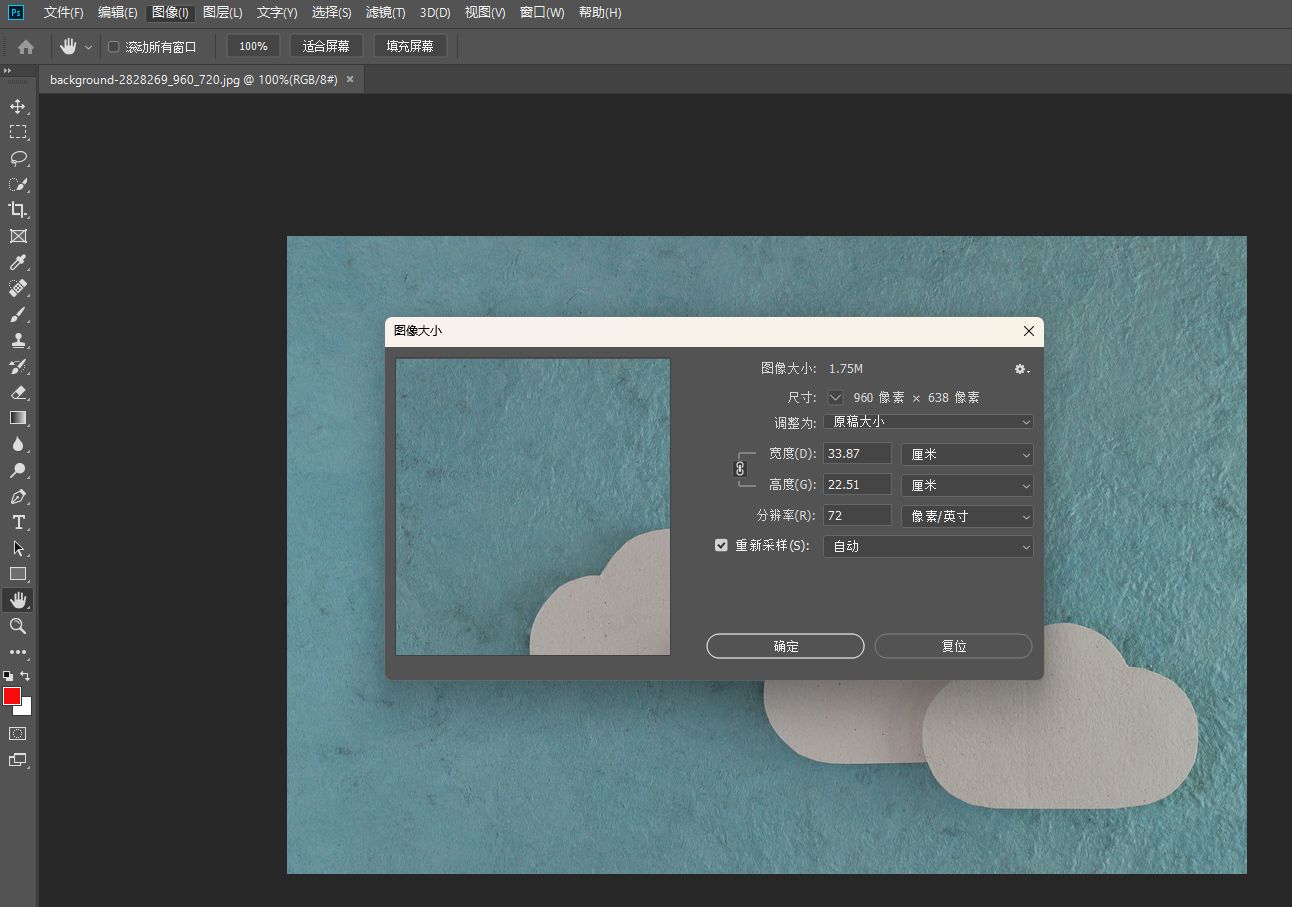
Task: Select the Zoom tool in toolbar
Action: [18, 626]
